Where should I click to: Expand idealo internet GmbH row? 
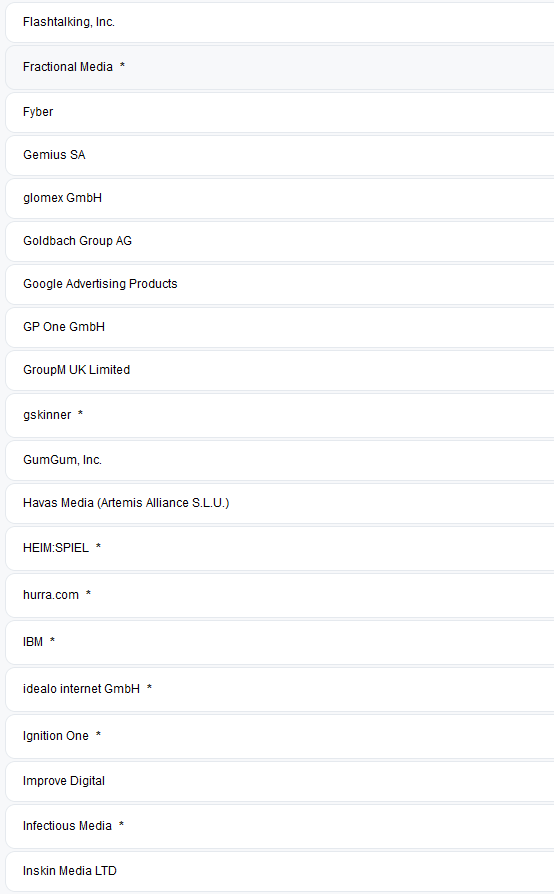click(280, 689)
